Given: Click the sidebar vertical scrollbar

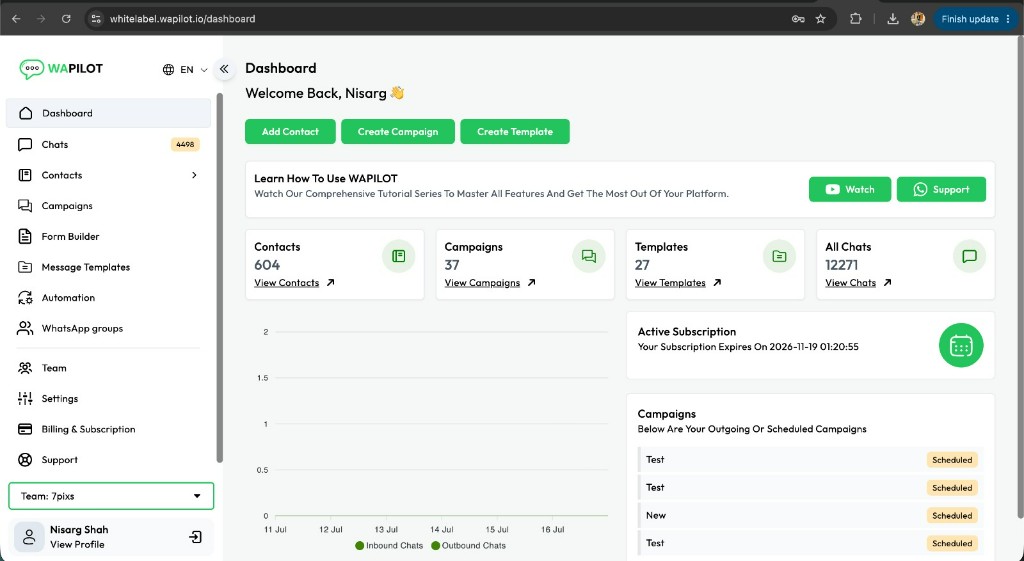Looking at the screenshot, I should click(219, 278).
